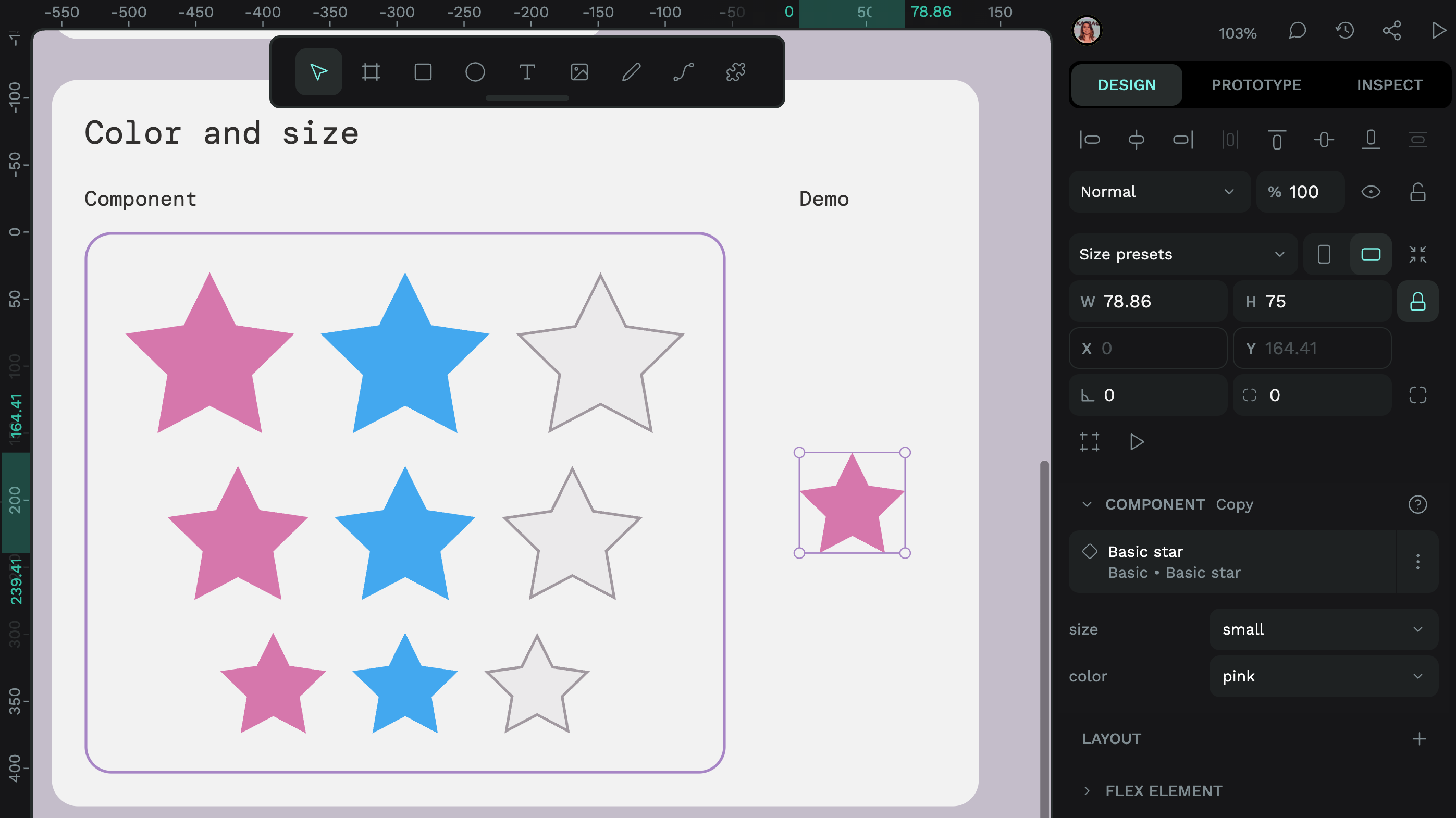Open the comments speech bubble icon
This screenshot has width=1456, height=818.
pyautogui.click(x=1297, y=31)
